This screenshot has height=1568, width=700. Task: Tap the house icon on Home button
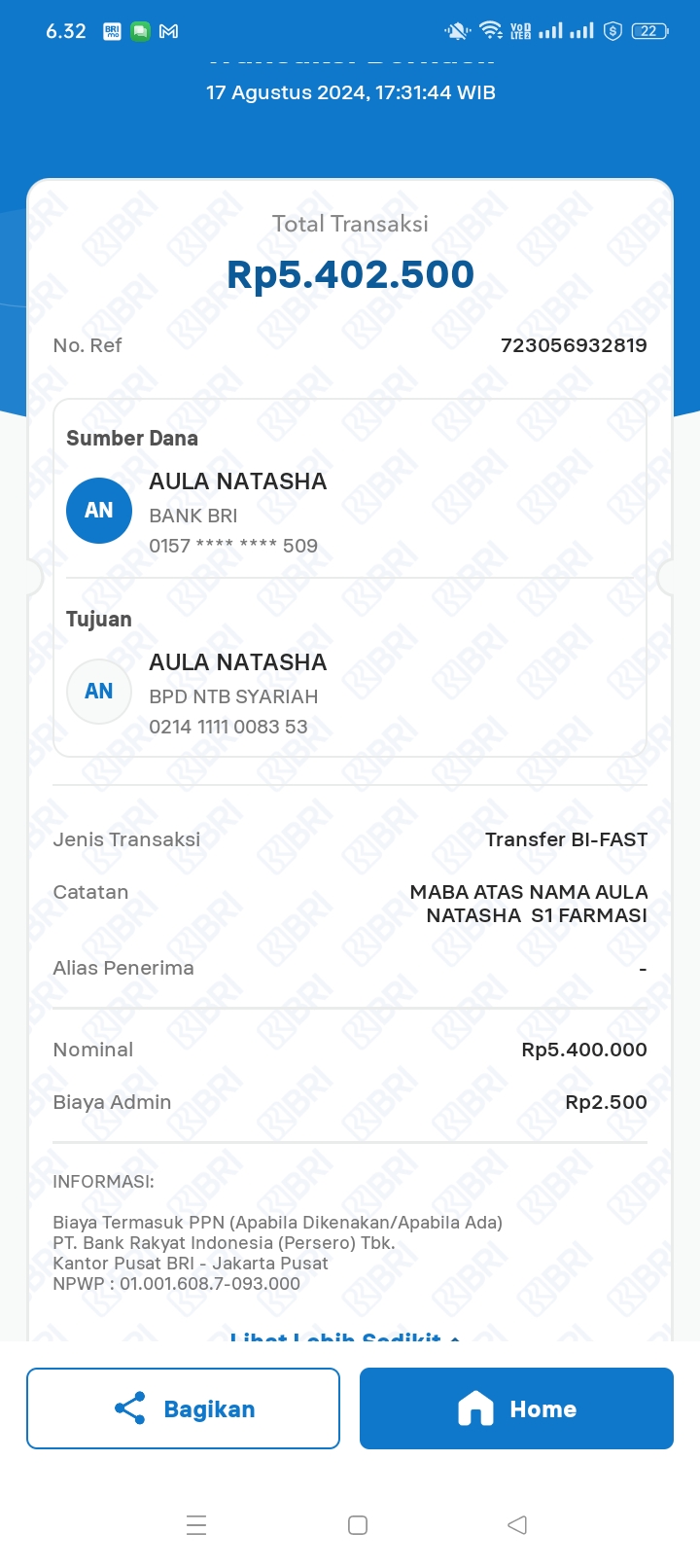(475, 1408)
